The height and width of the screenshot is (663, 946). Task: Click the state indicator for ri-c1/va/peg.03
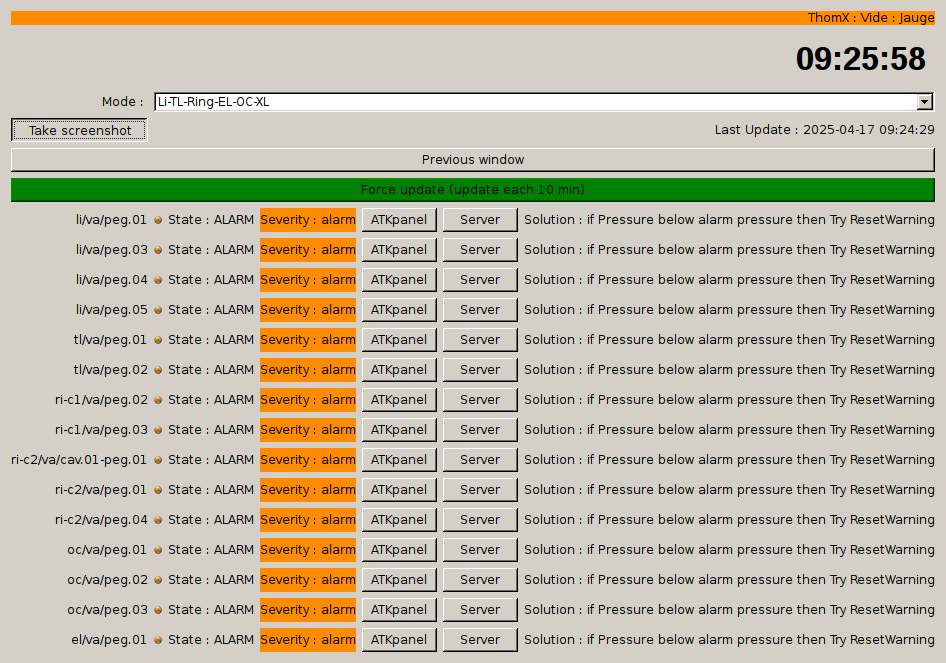[158, 430]
